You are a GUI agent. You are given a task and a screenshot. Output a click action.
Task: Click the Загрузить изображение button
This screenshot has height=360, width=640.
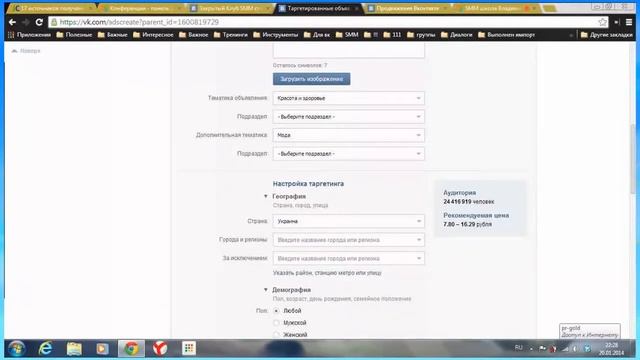(311, 79)
